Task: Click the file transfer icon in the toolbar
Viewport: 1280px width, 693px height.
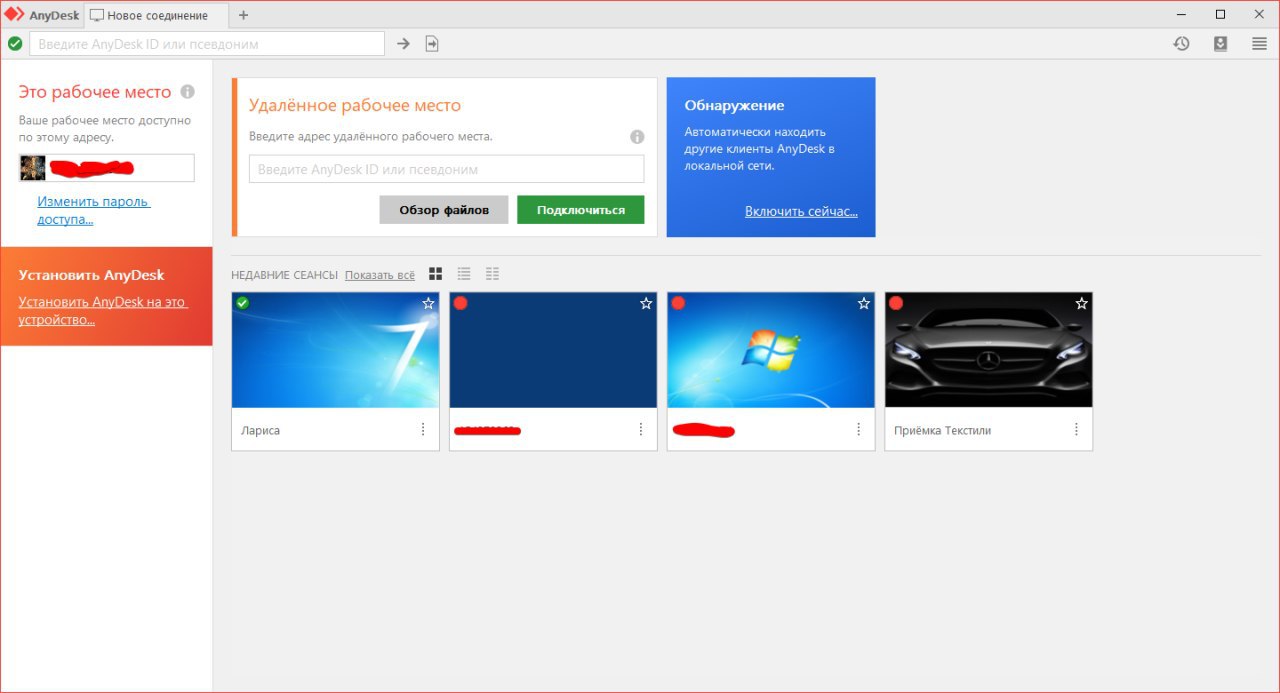Action: 432,44
